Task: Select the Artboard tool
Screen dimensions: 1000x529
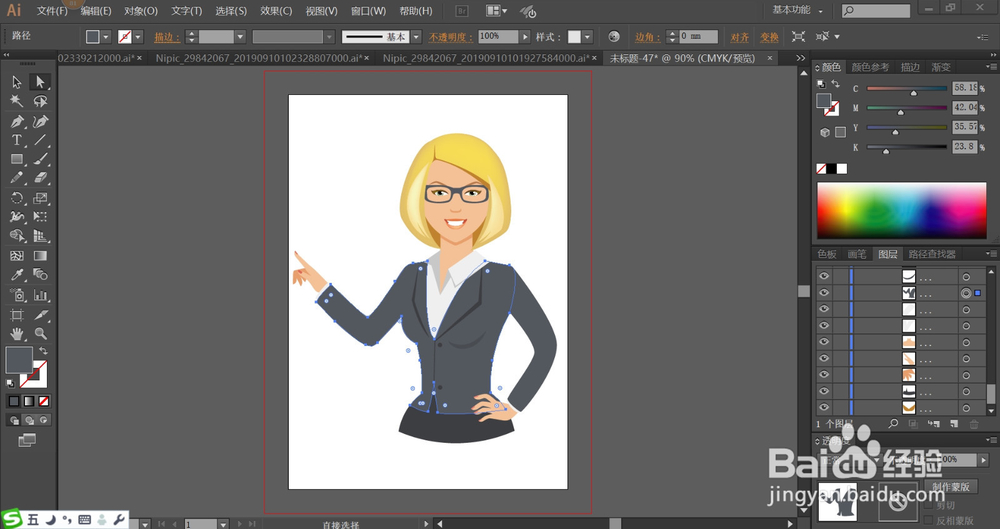Action: click(17, 315)
